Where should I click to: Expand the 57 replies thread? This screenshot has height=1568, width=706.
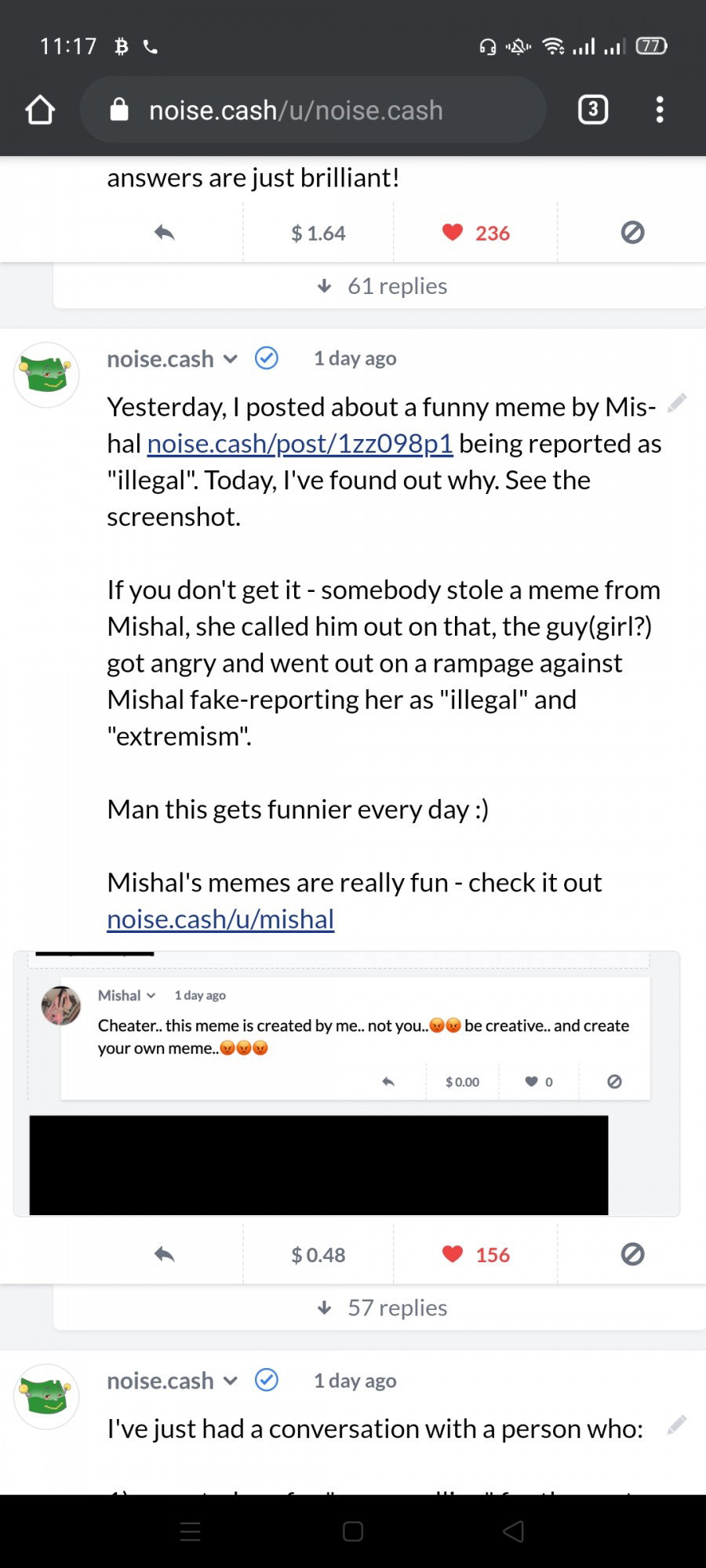(382, 1308)
